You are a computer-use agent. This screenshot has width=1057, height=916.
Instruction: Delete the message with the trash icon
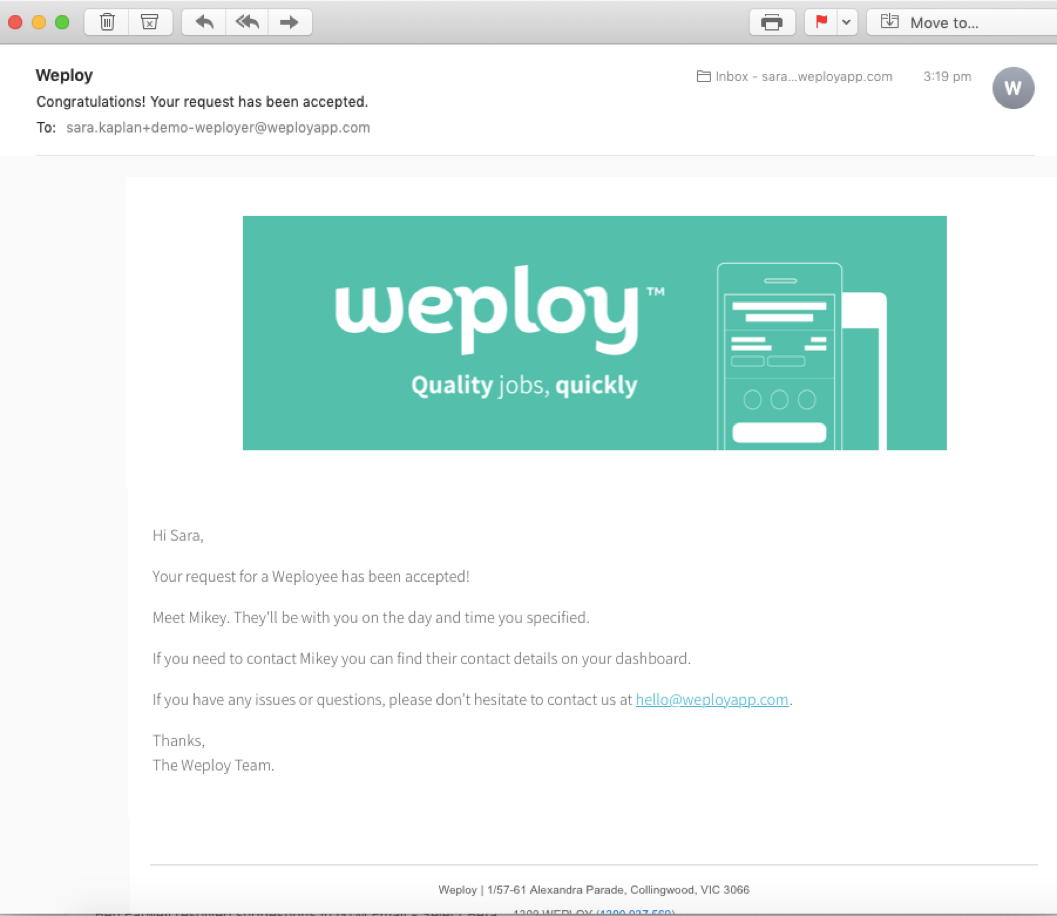(107, 22)
